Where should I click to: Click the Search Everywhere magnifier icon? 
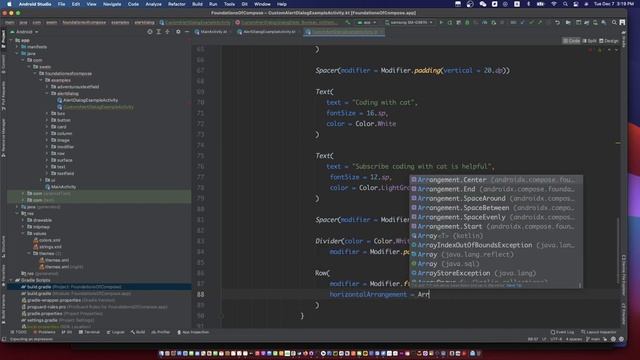(614, 22)
